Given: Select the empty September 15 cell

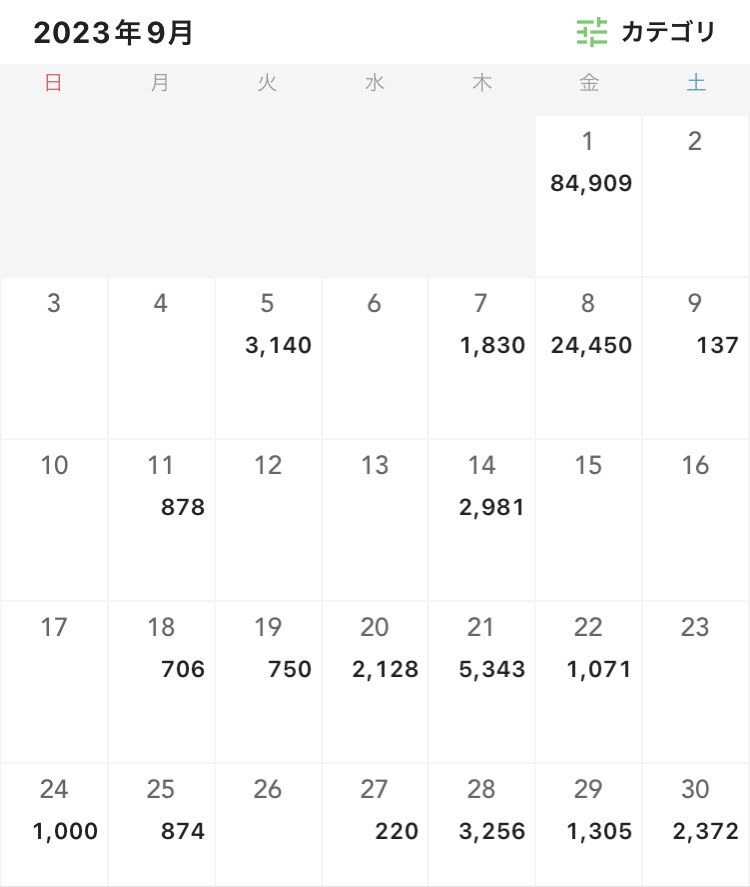Looking at the screenshot, I should click(588, 520).
